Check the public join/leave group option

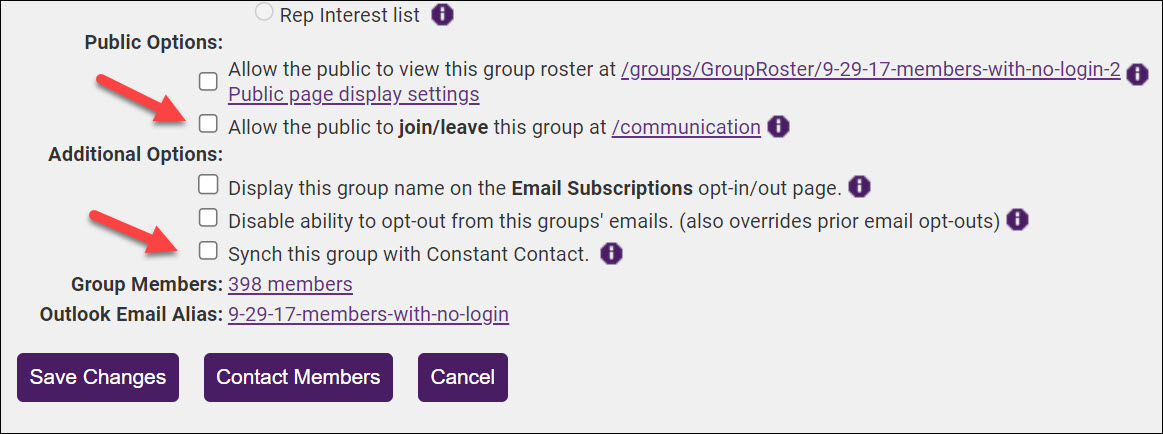pyautogui.click(x=208, y=124)
